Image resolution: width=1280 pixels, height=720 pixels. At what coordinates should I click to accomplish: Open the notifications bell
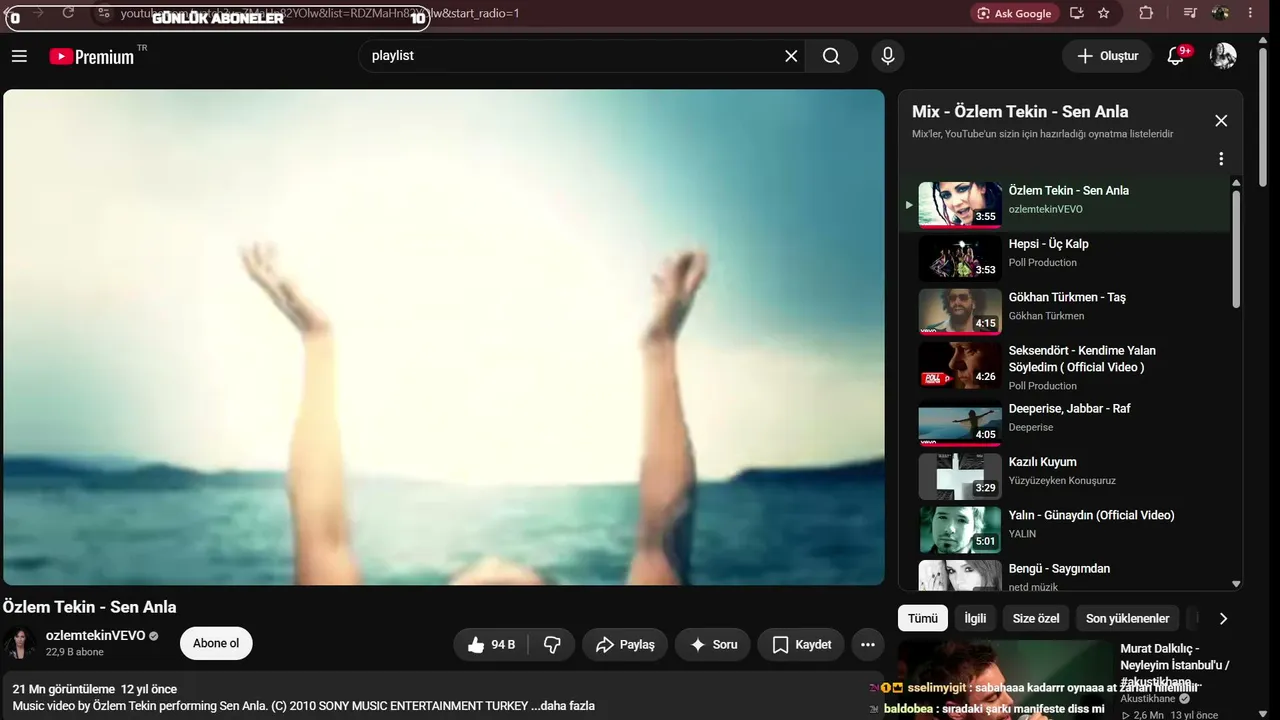(x=1176, y=56)
